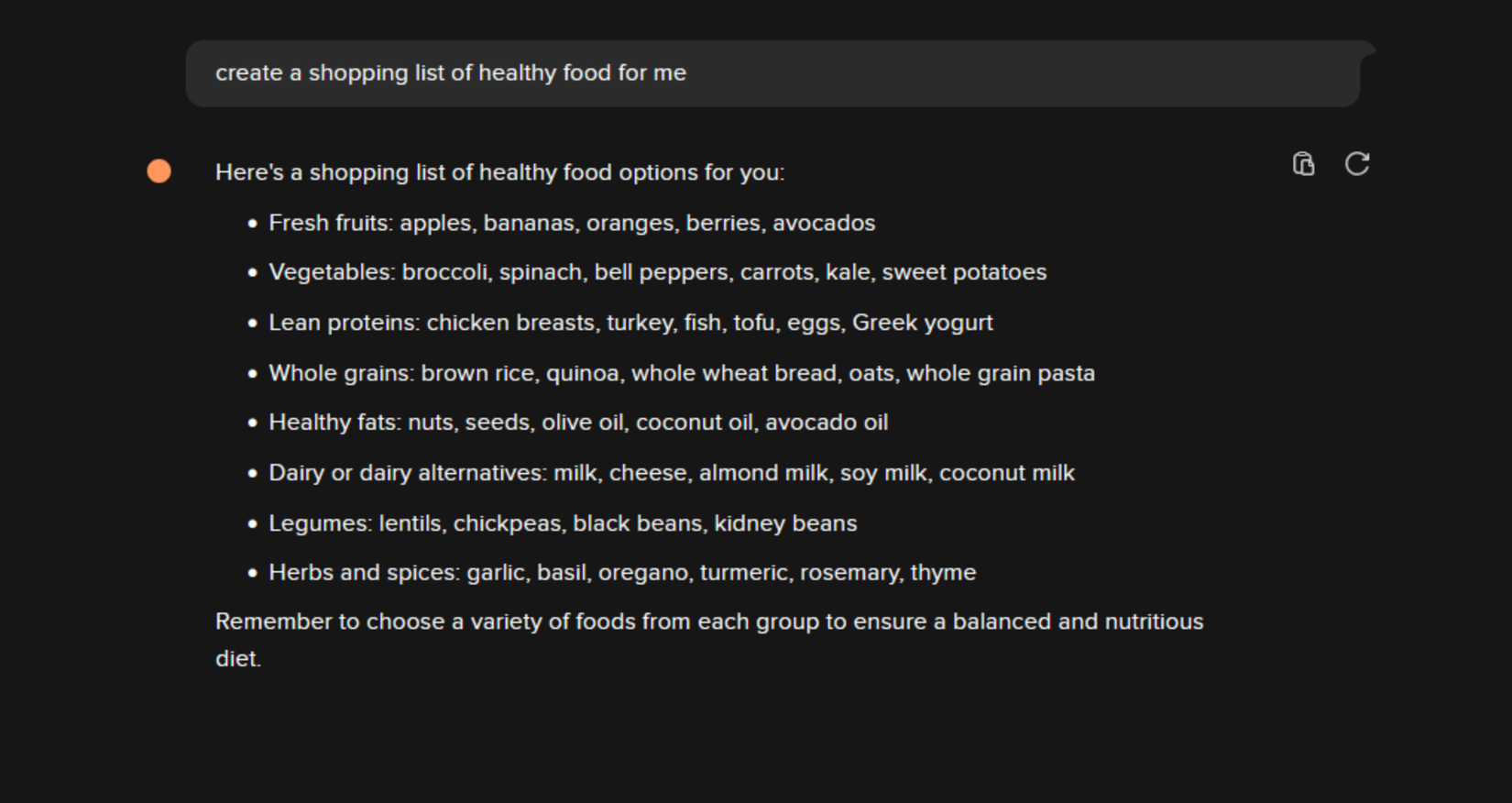Click "coconut milk" in the dairy list

tap(1006, 473)
